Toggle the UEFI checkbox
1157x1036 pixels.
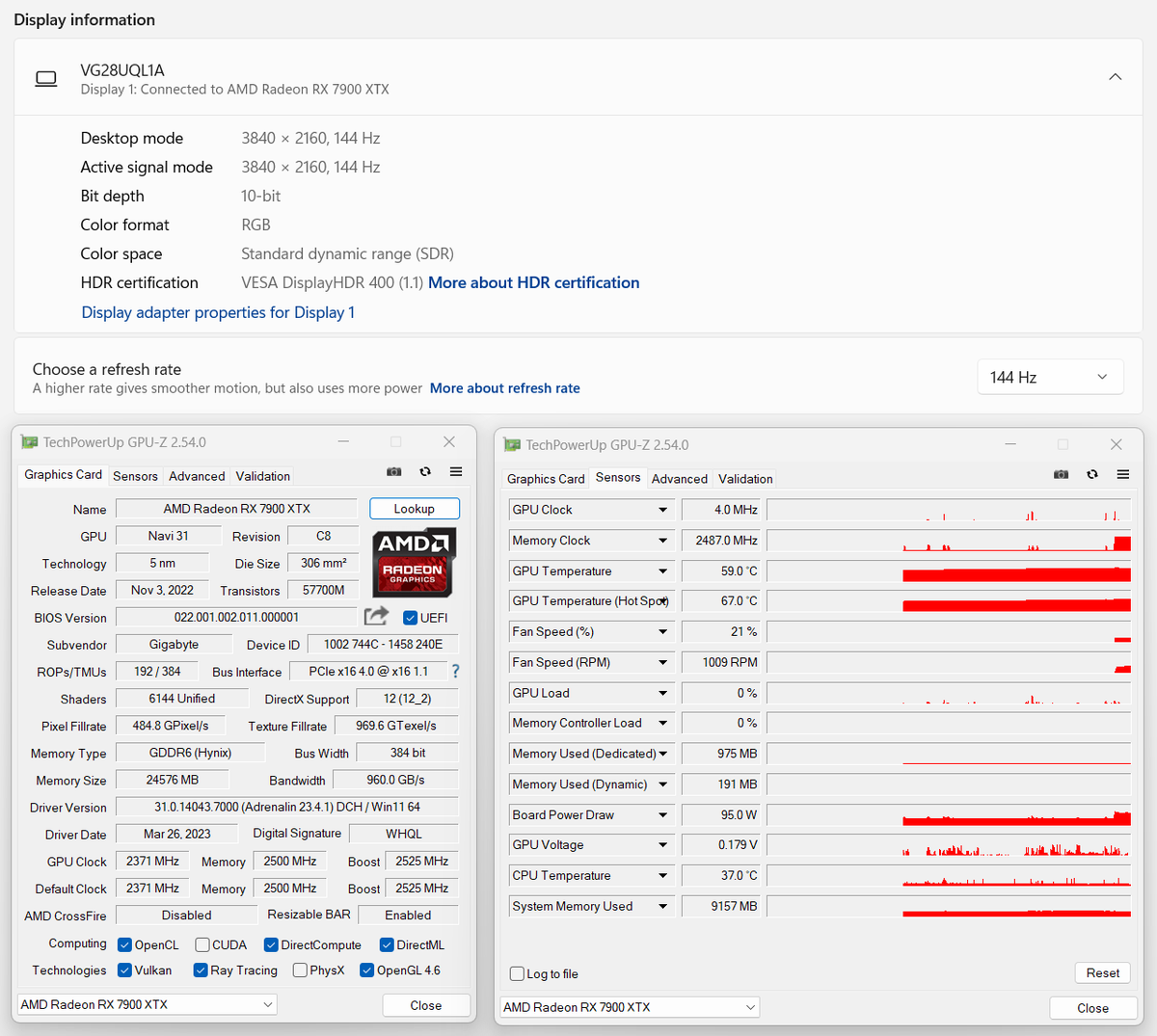pos(410,618)
